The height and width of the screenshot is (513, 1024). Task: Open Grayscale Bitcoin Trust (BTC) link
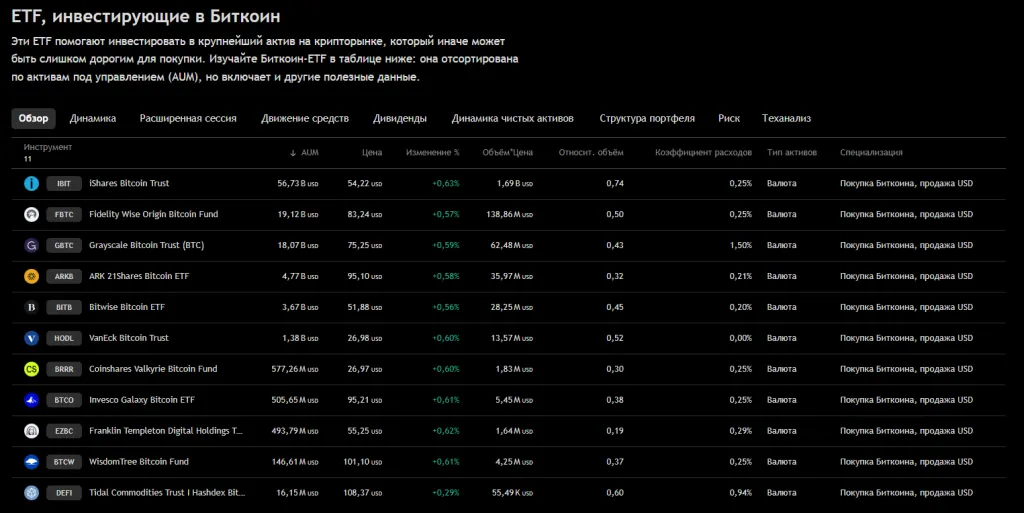click(146, 245)
